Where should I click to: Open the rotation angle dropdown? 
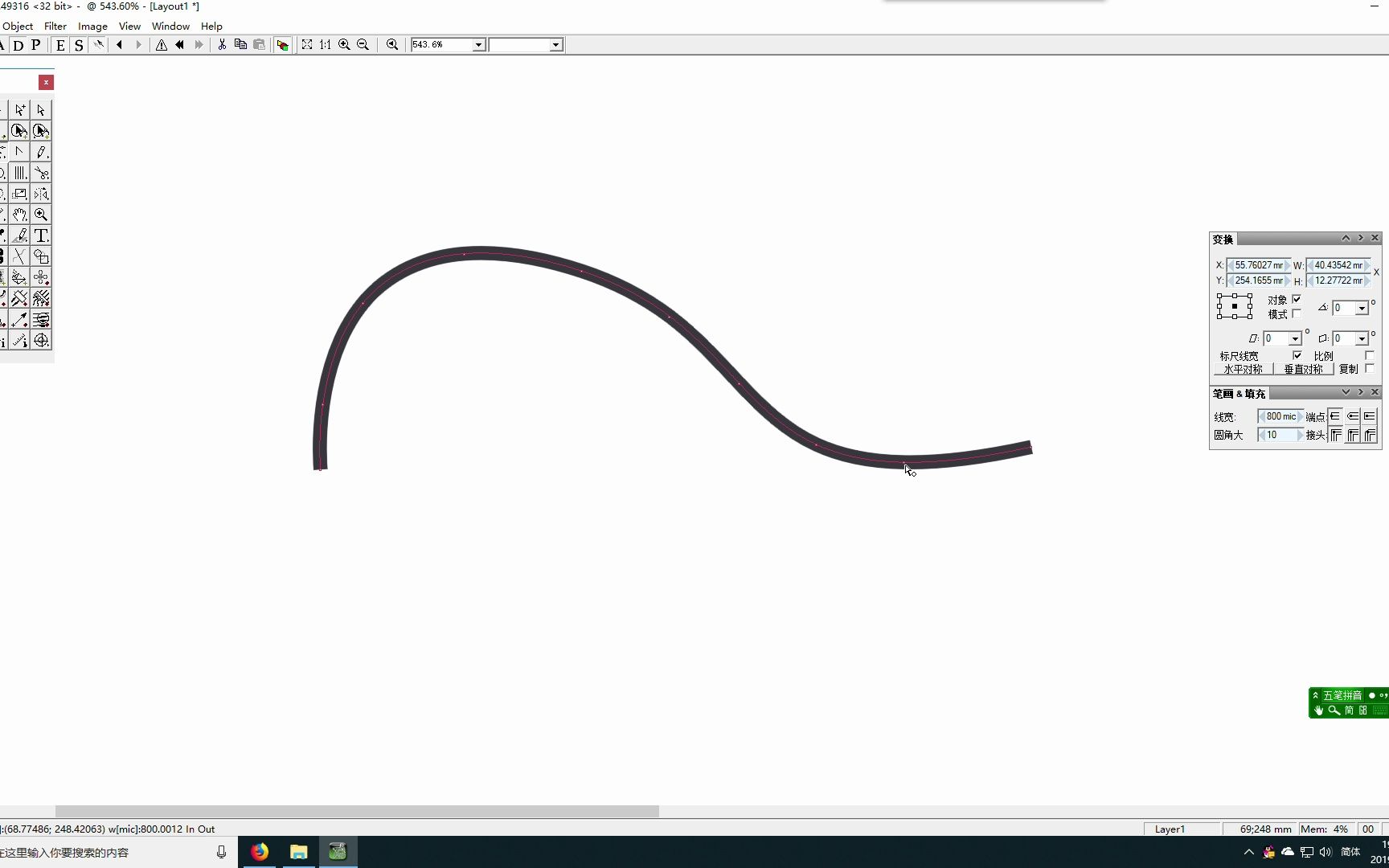[x=1362, y=309]
